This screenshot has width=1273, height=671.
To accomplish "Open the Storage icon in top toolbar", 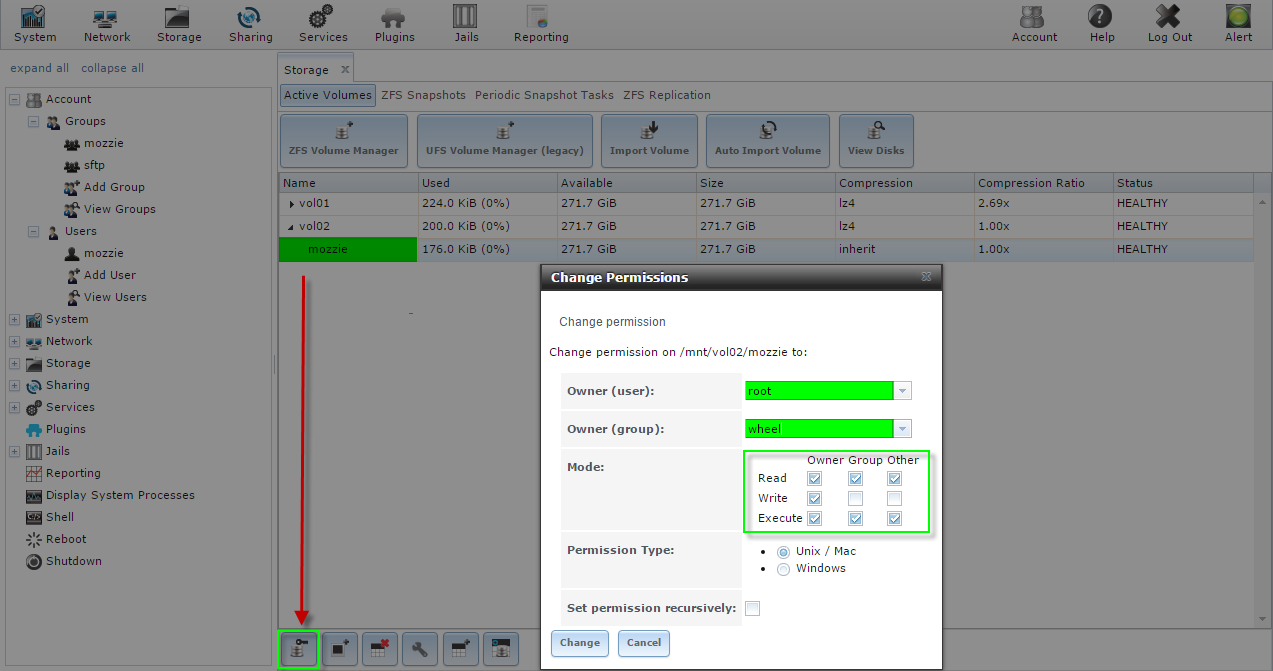I will [179, 23].
